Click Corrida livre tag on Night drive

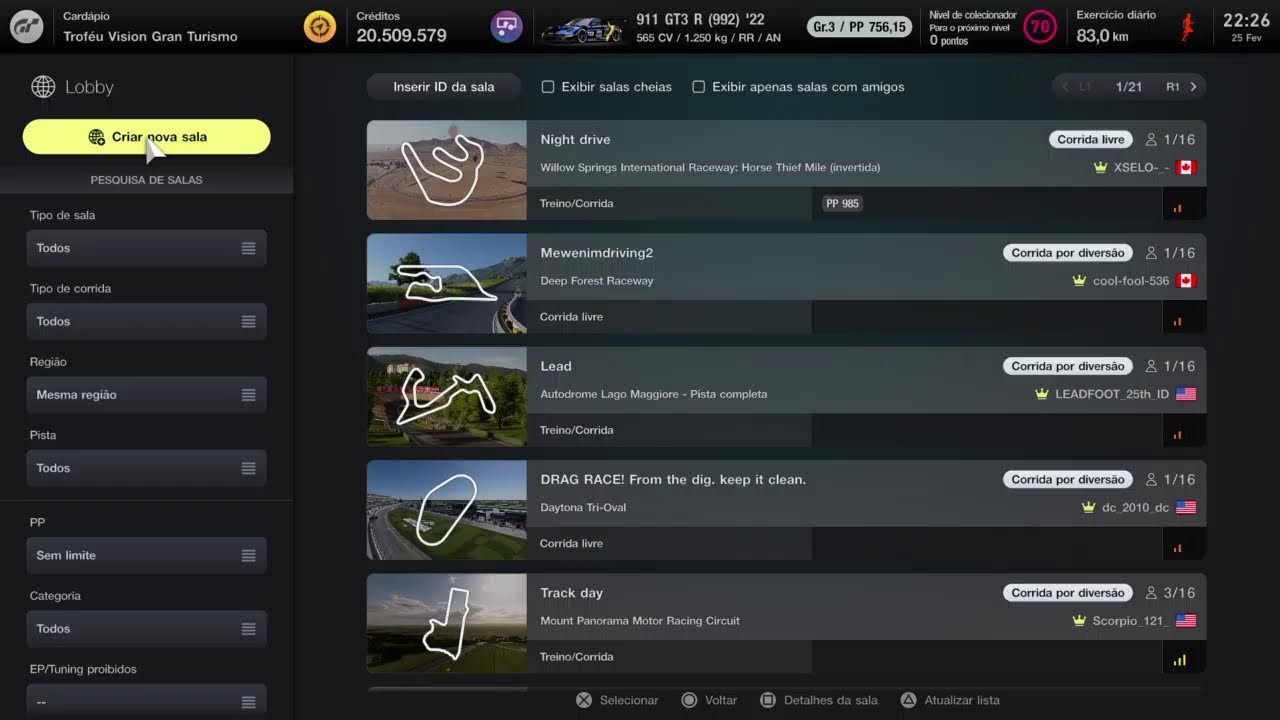(x=1091, y=140)
